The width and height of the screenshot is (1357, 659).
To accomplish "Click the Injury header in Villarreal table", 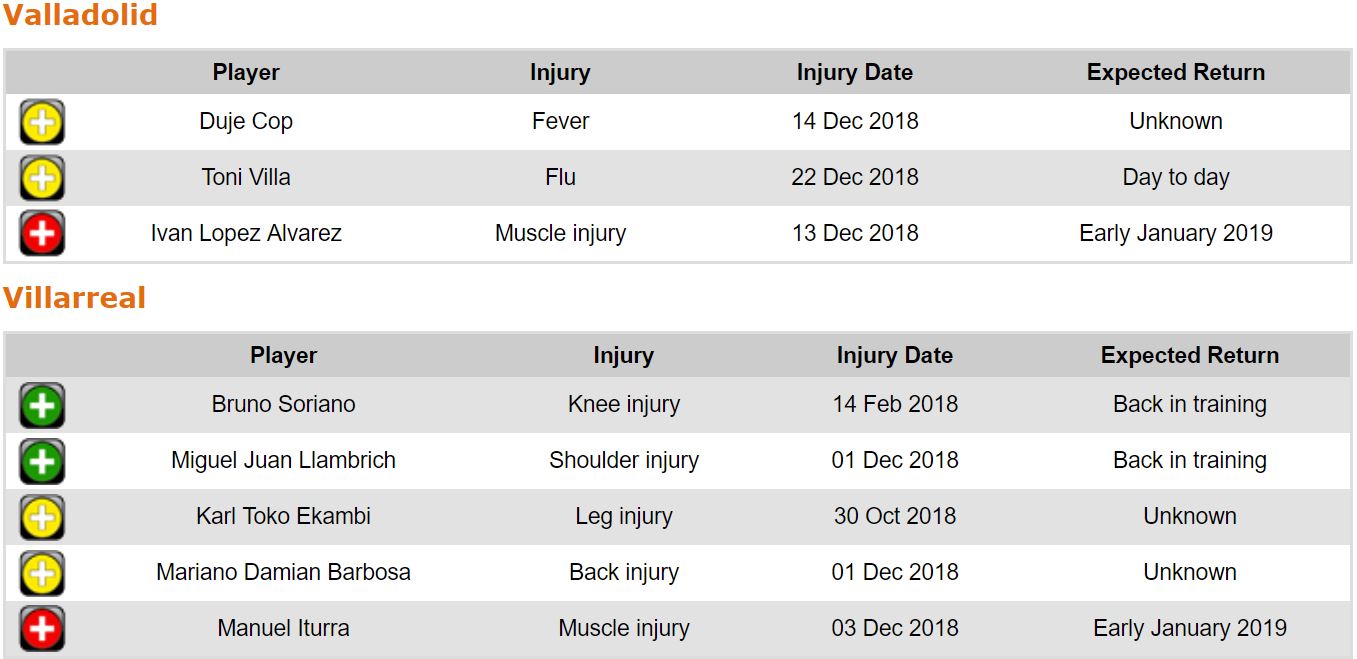I will [623, 355].
